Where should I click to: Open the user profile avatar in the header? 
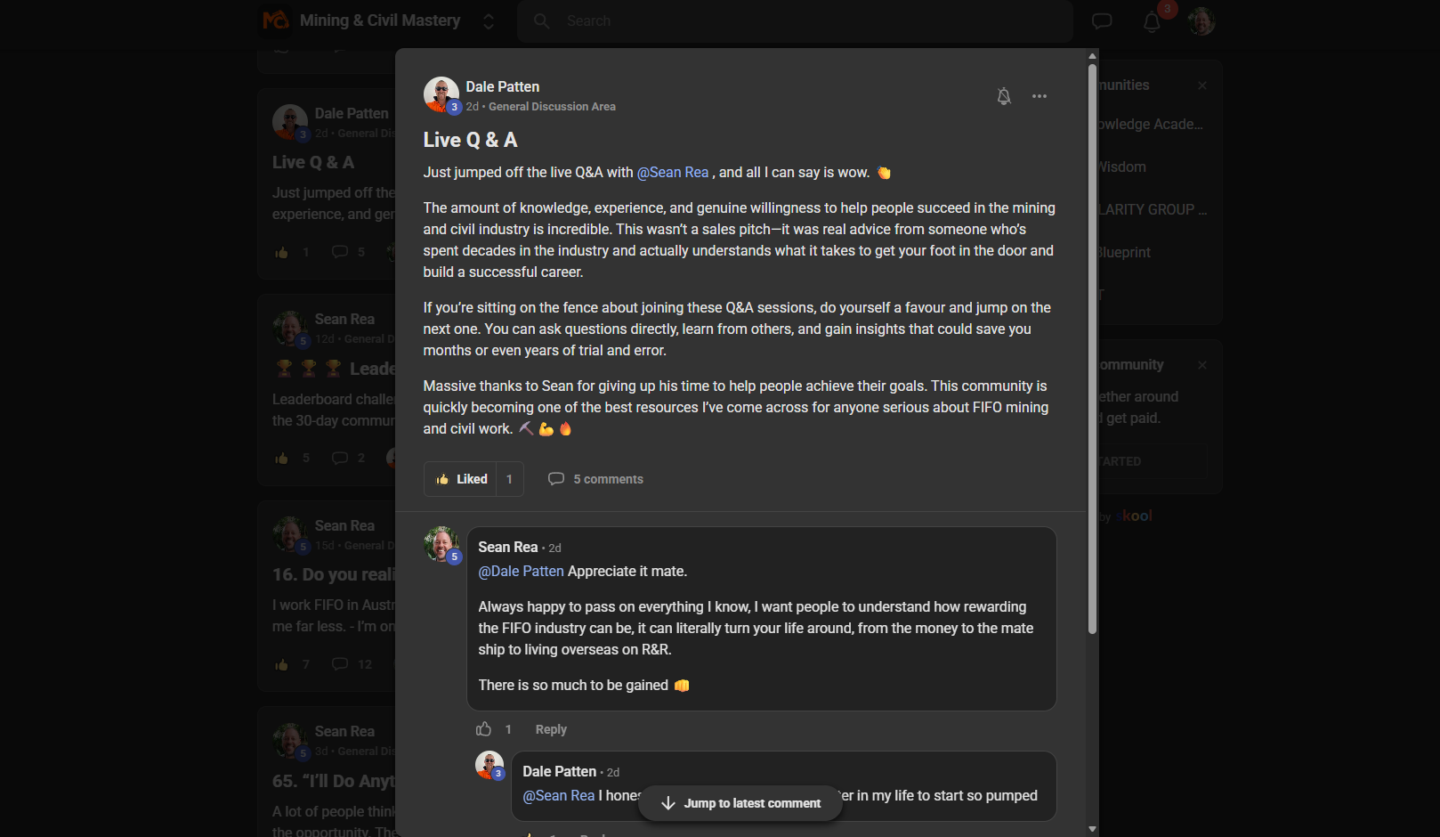coord(1201,21)
